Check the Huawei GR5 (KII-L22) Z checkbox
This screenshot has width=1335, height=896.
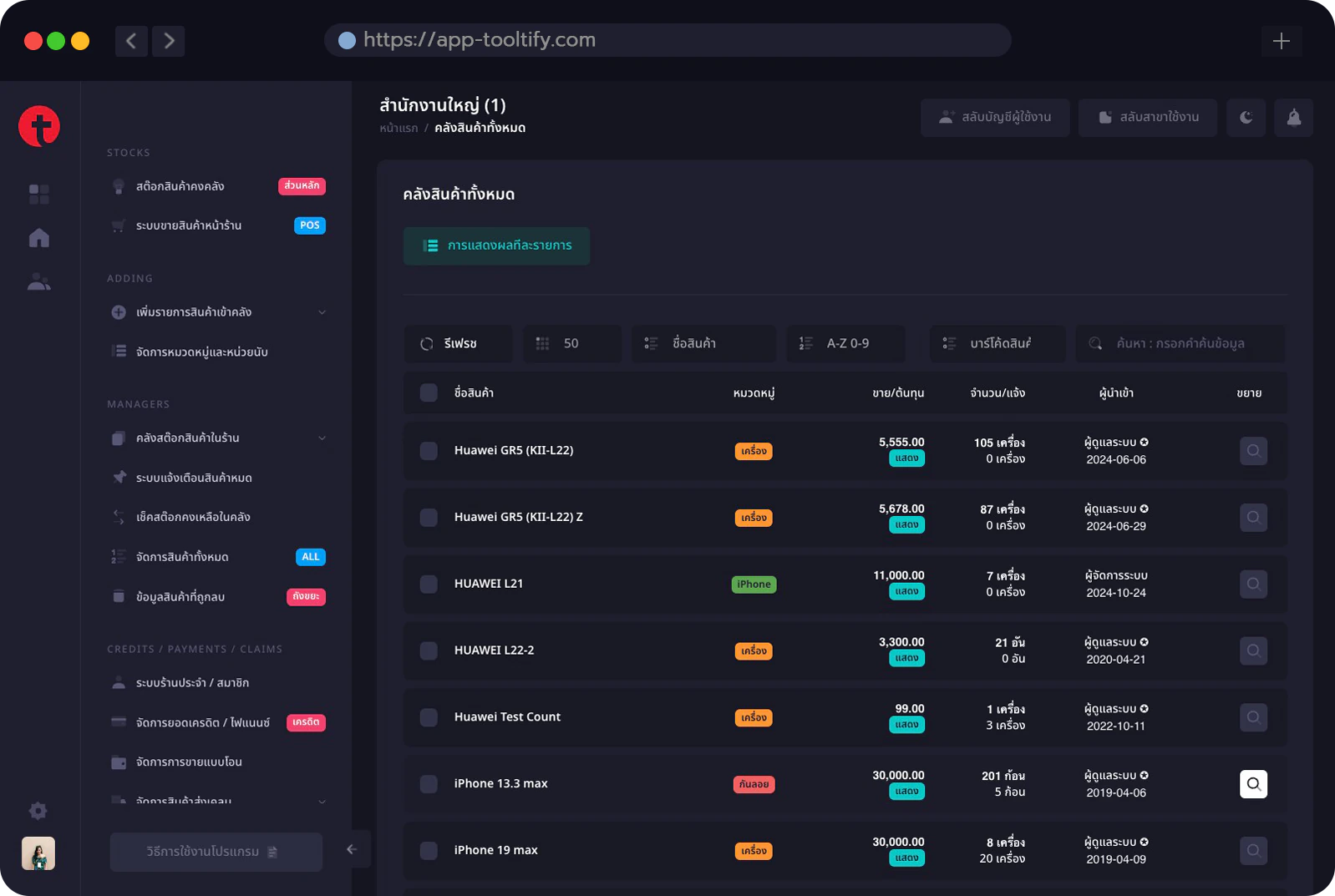point(429,518)
